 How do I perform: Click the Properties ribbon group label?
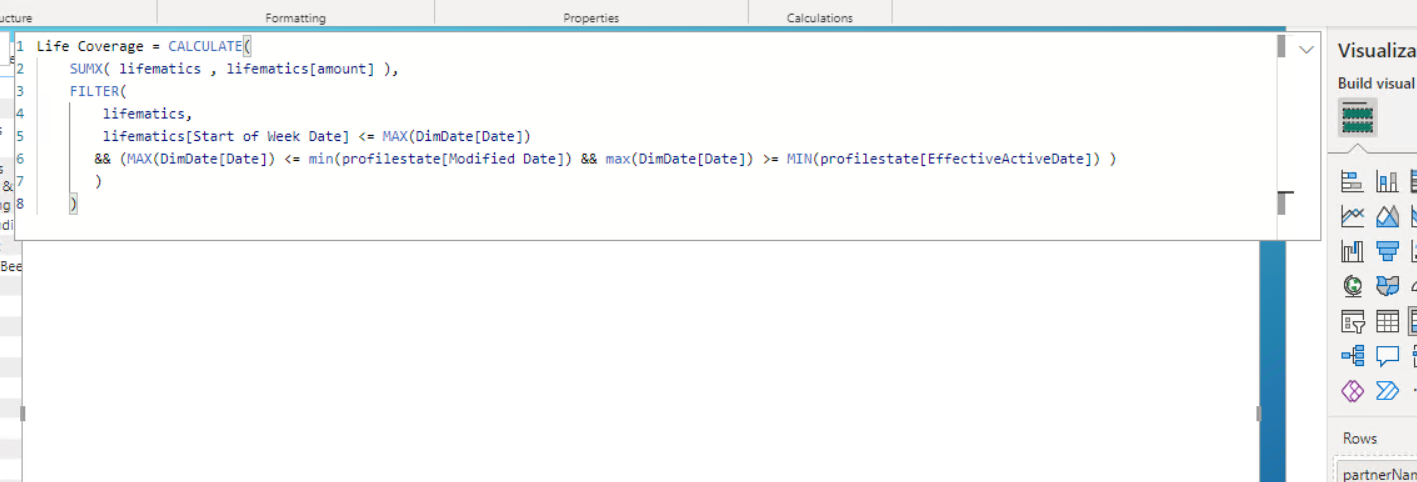tap(591, 18)
